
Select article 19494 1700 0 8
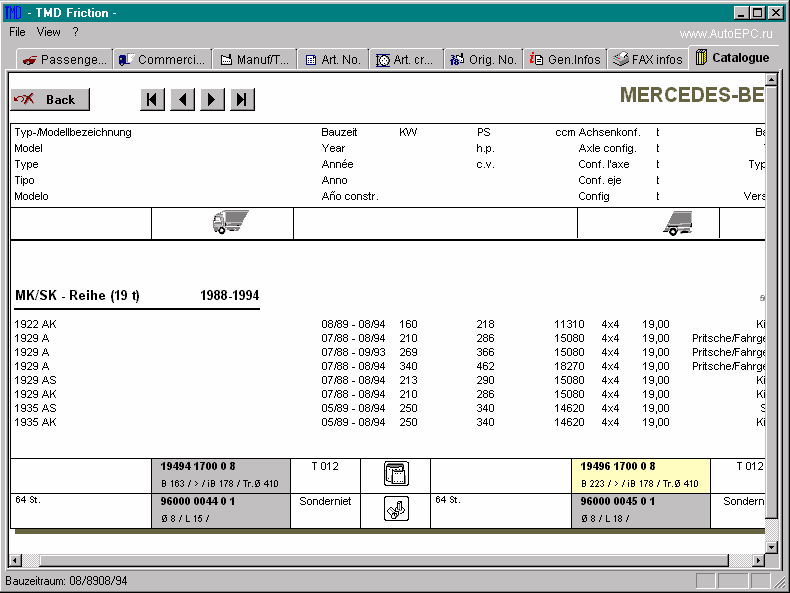(221, 475)
